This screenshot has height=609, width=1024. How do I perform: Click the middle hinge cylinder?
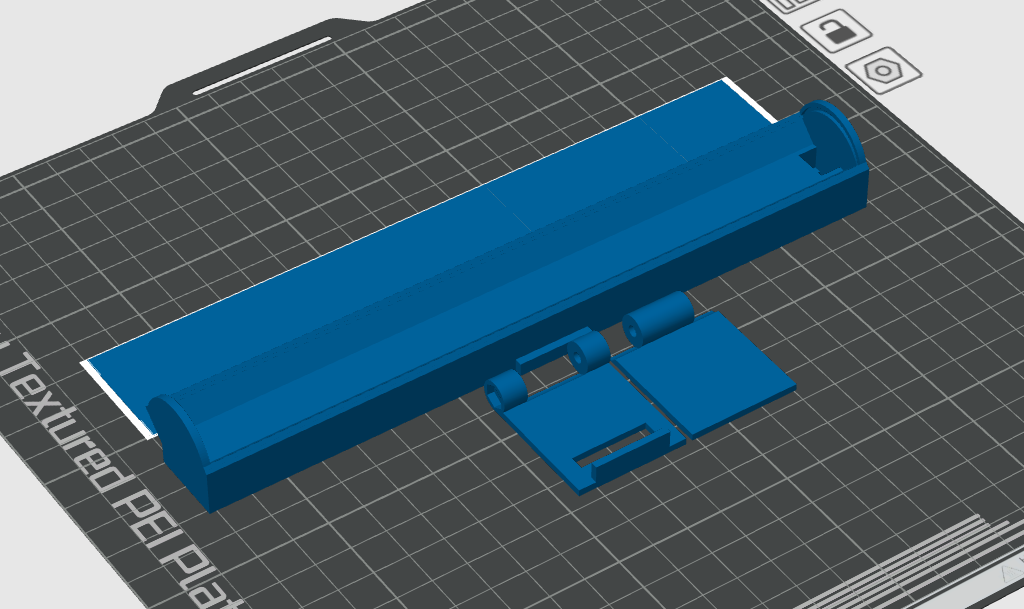click(x=590, y=351)
